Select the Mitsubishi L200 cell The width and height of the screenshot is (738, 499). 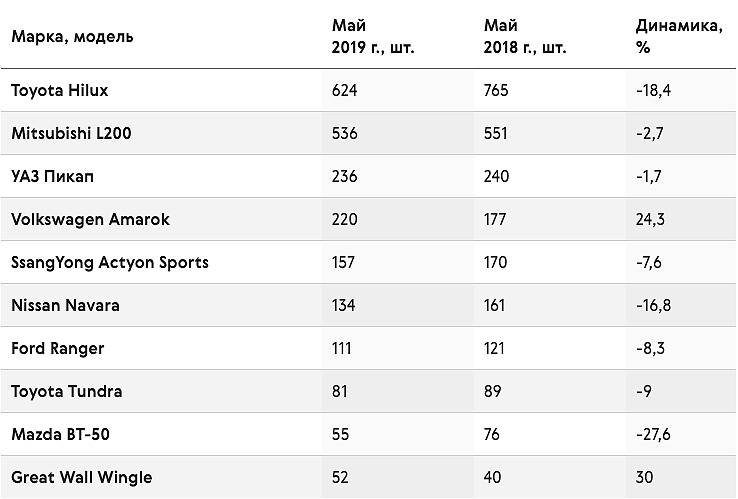click(71, 133)
